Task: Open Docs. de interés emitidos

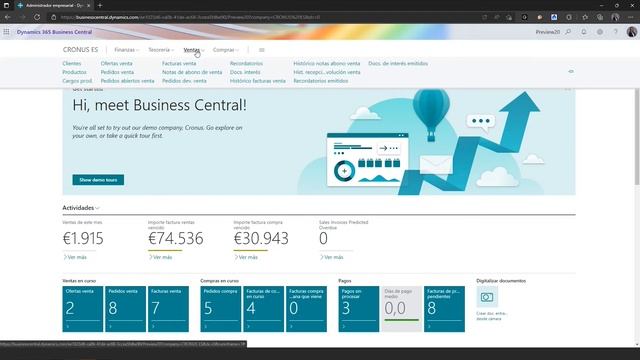Action: [398, 63]
